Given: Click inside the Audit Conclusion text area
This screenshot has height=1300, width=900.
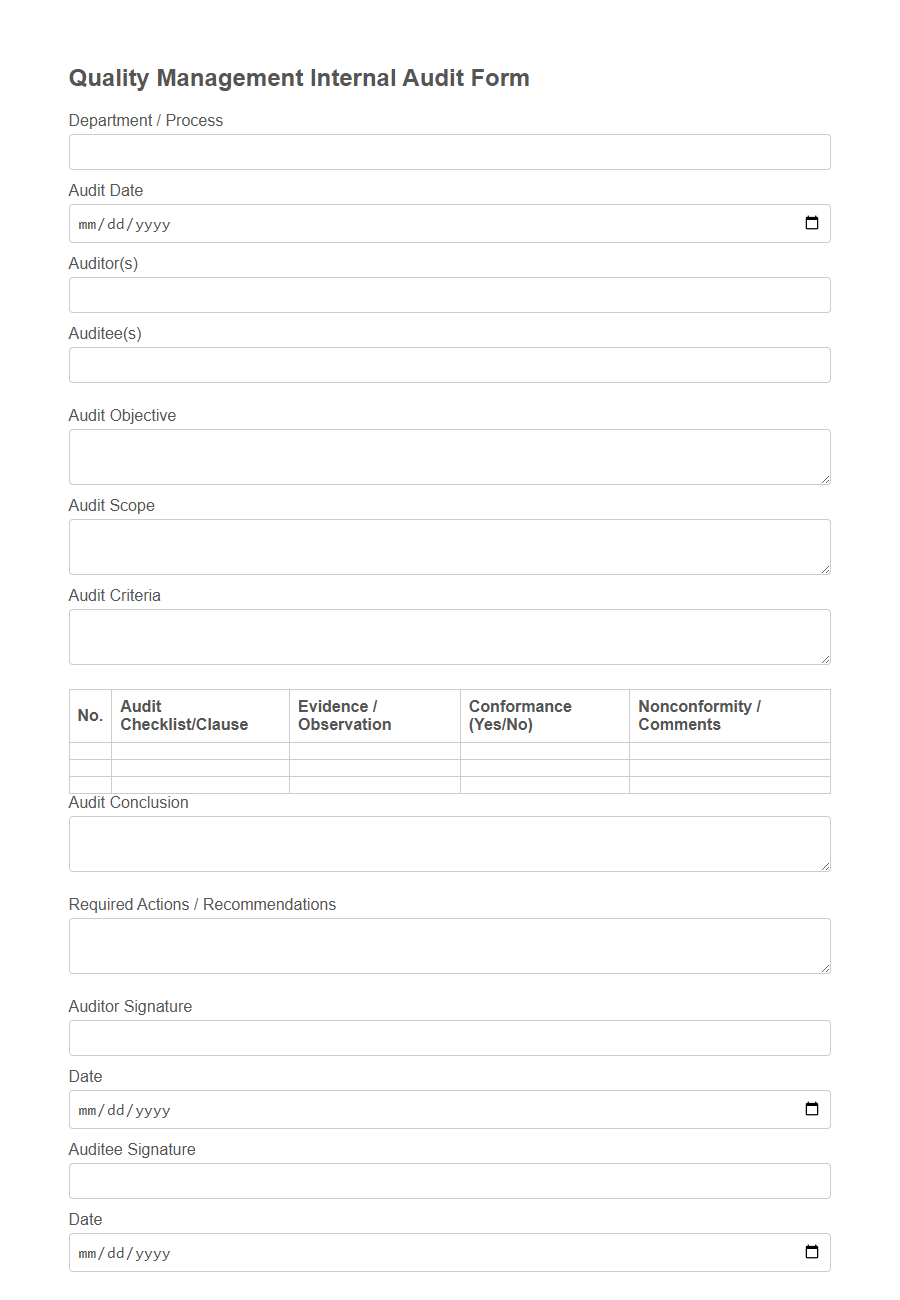Looking at the screenshot, I should [x=449, y=842].
